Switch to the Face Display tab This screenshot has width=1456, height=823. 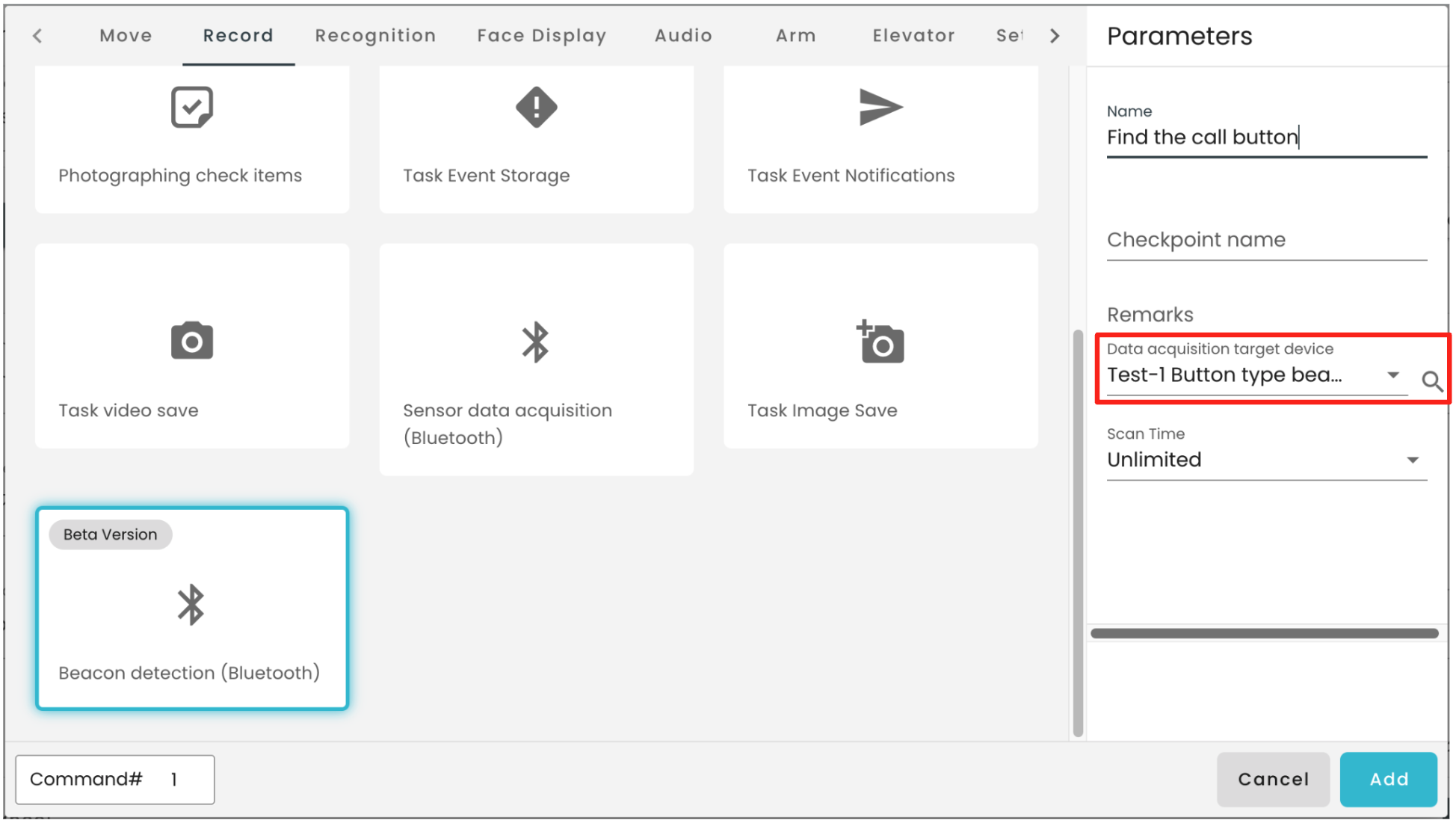pyautogui.click(x=542, y=35)
